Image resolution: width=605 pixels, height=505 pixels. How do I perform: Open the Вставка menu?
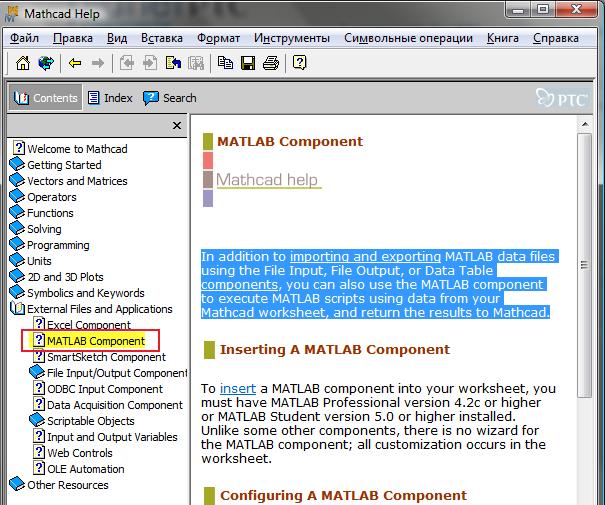[x=162, y=38]
